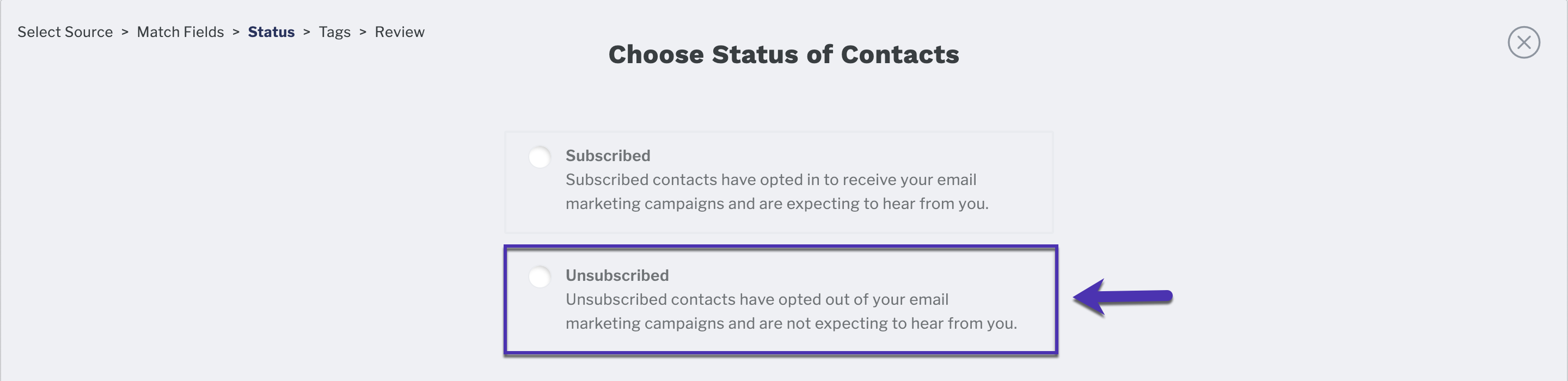1568x381 pixels.
Task: Return to the Match Fields step
Action: 180,32
